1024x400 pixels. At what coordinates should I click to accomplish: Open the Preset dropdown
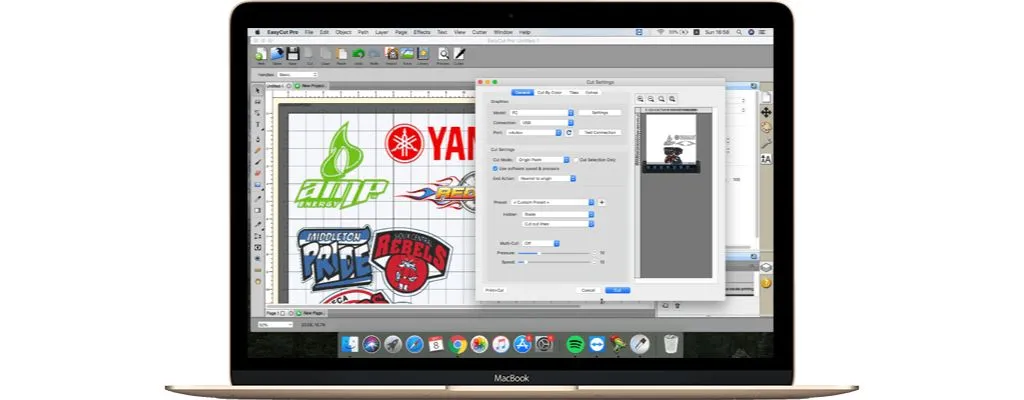[x=552, y=203]
